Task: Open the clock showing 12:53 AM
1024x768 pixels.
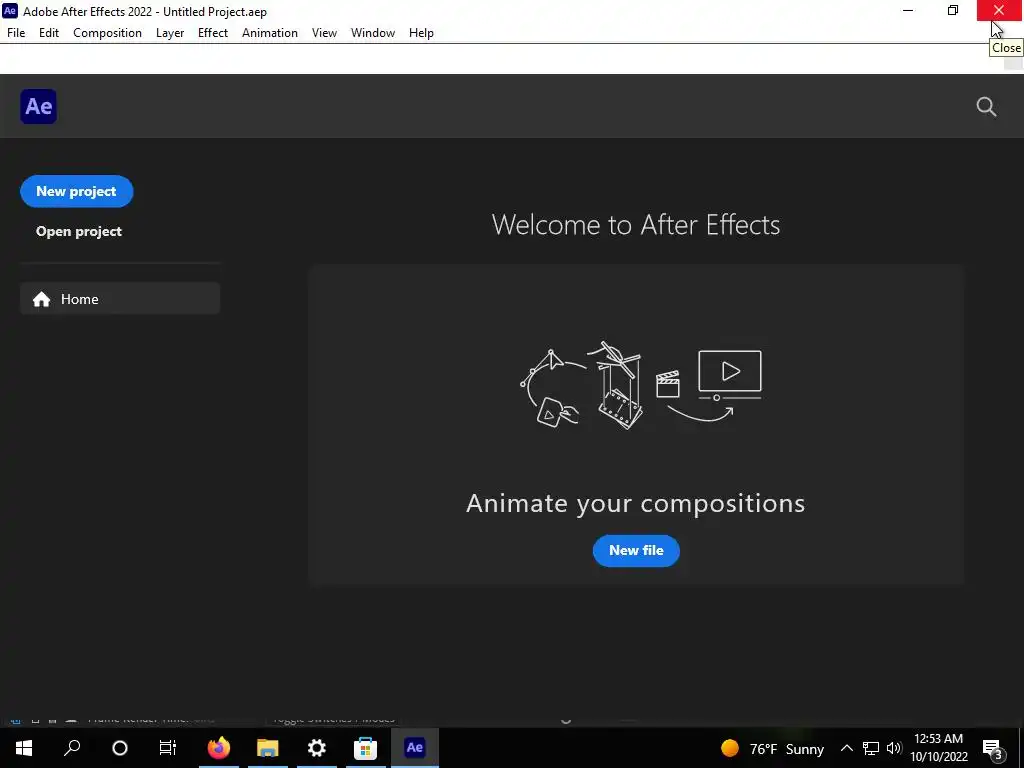Action: coord(938,748)
